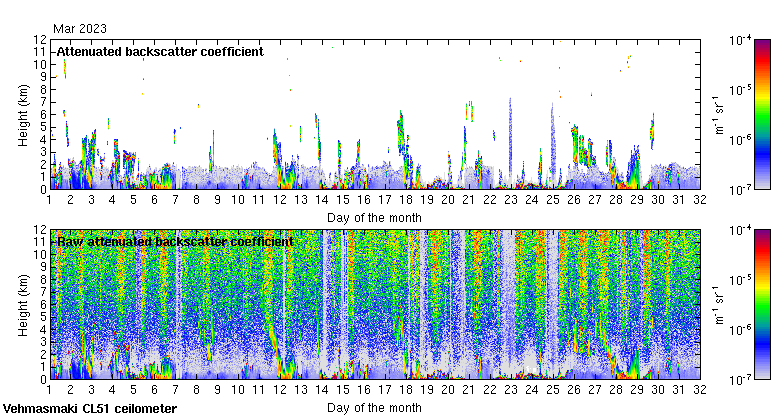Click the upper plot's color scale bar
Viewport: 780px width, 420px height.
pos(762,114)
